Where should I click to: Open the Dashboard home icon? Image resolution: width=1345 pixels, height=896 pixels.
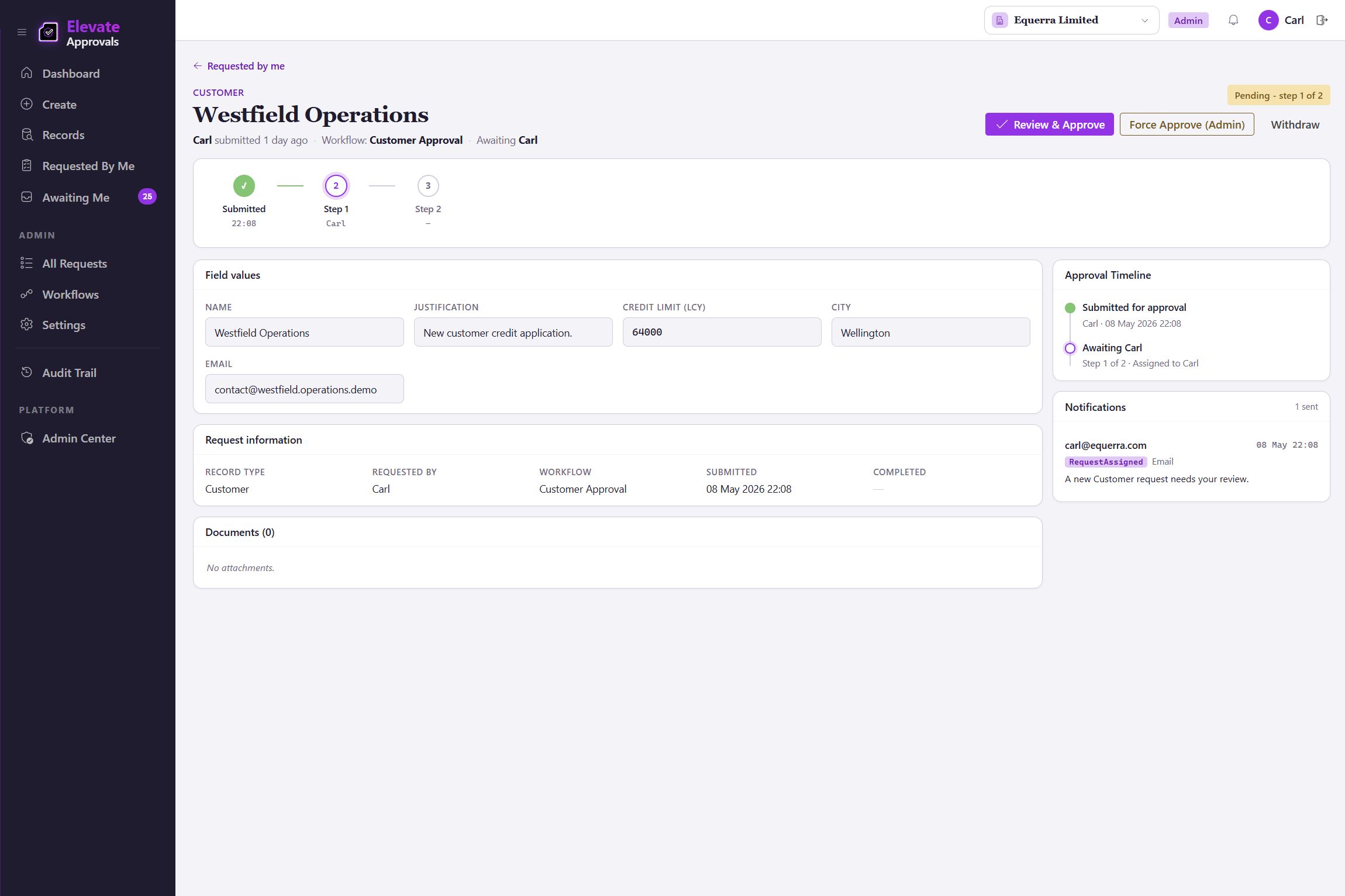27,73
